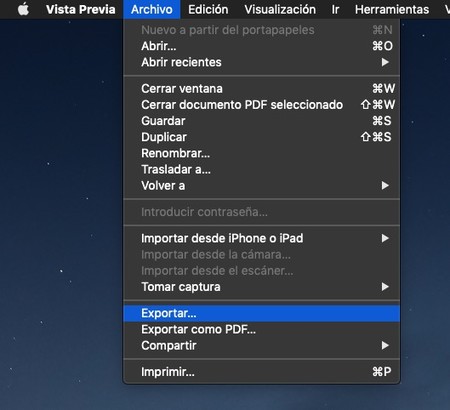Open the Herramientas menu
Screen dimensions: 450x410
pyautogui.click(x=392, y=9)
